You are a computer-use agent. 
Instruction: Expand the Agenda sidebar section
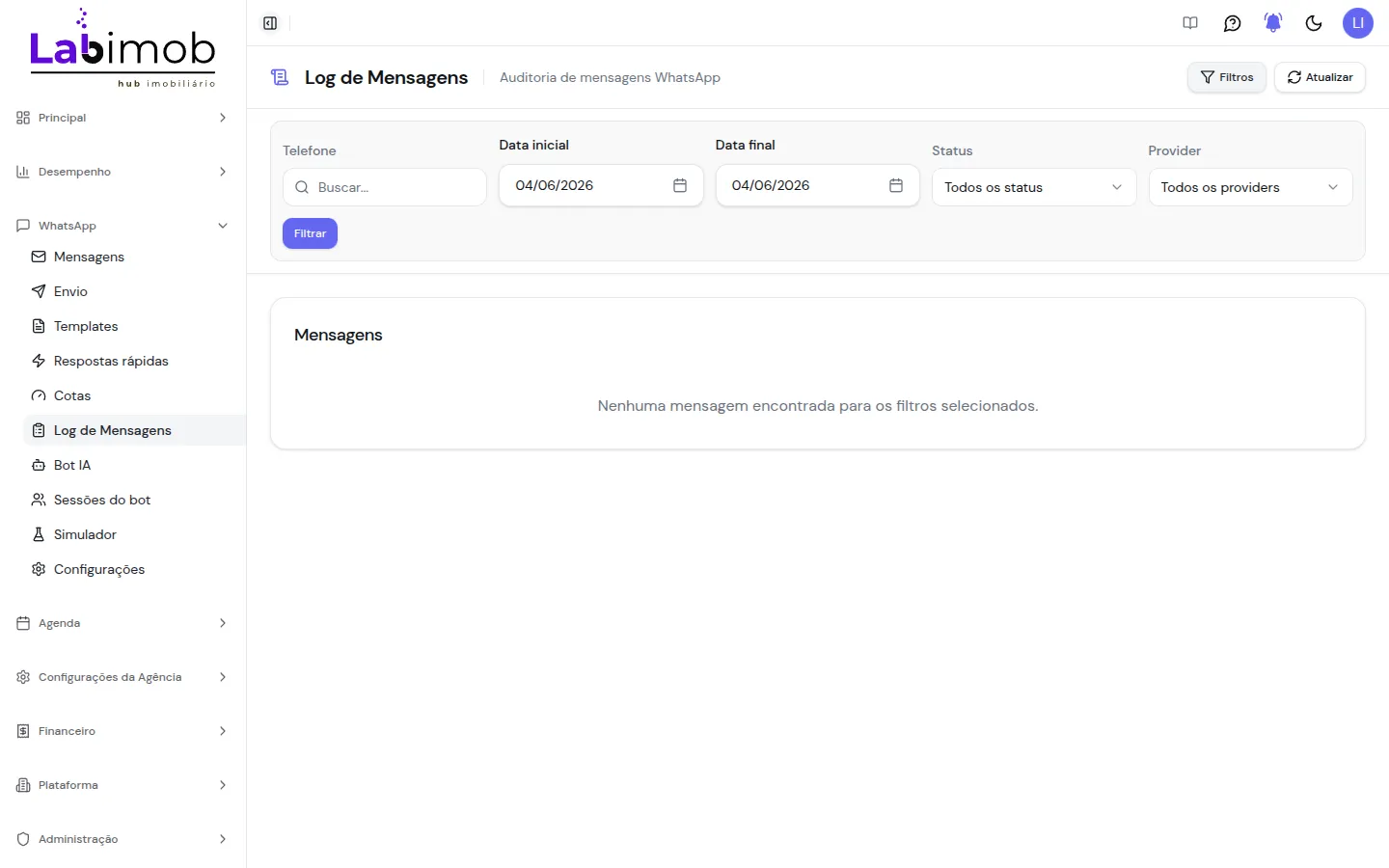click(123, 623)
